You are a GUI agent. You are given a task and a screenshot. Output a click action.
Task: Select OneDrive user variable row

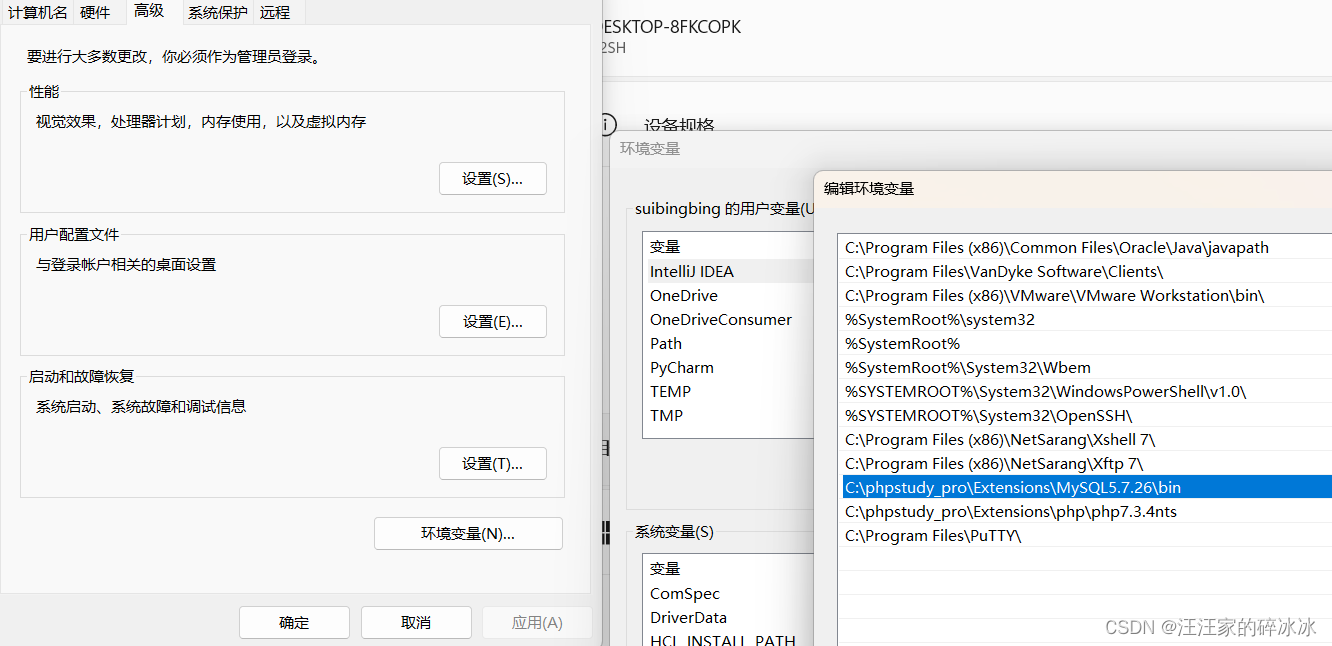tap(729, 295)
